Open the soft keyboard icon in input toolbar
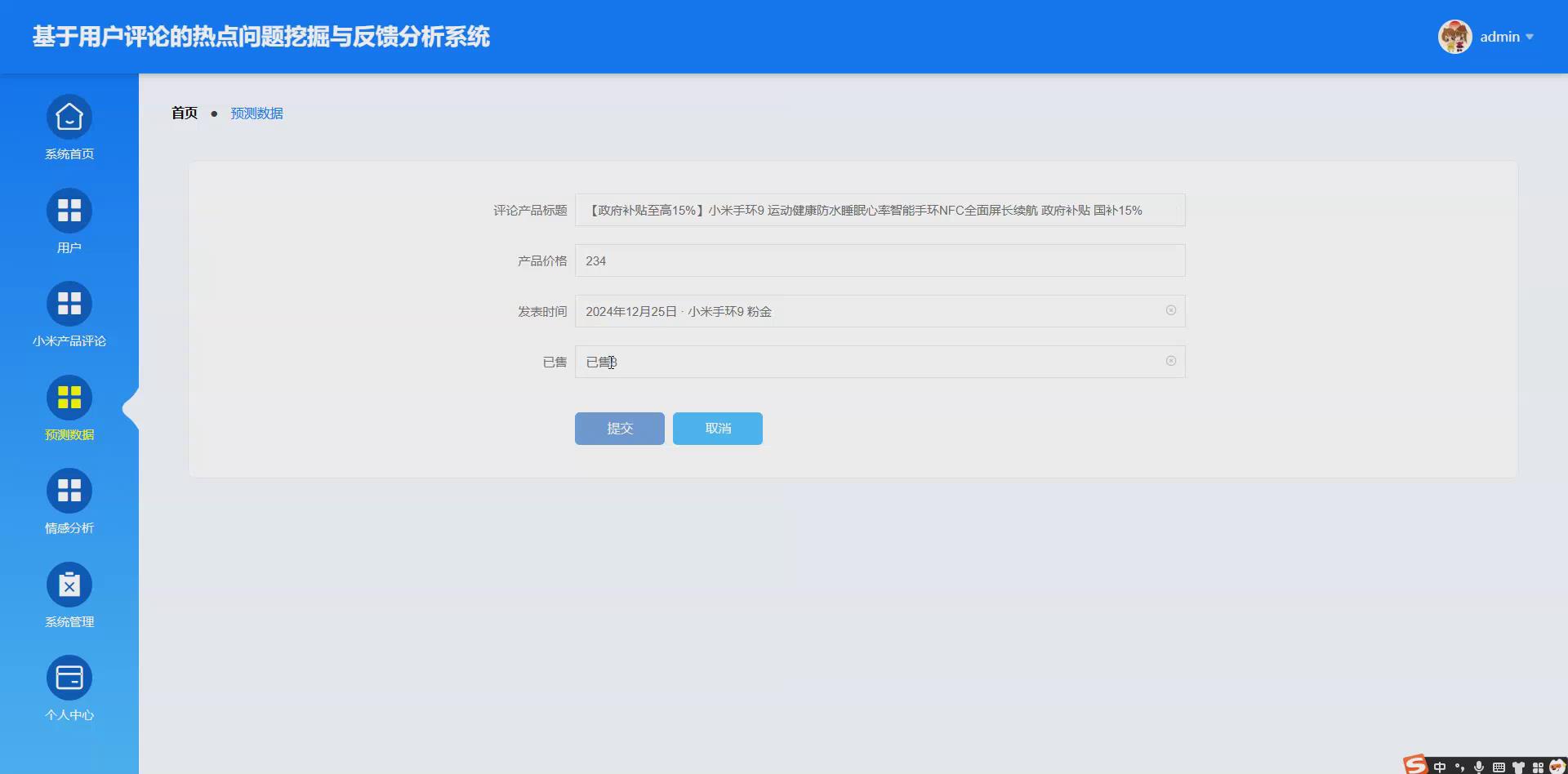The height and width of the screenshot is (774, 1568). point(1498,766)
